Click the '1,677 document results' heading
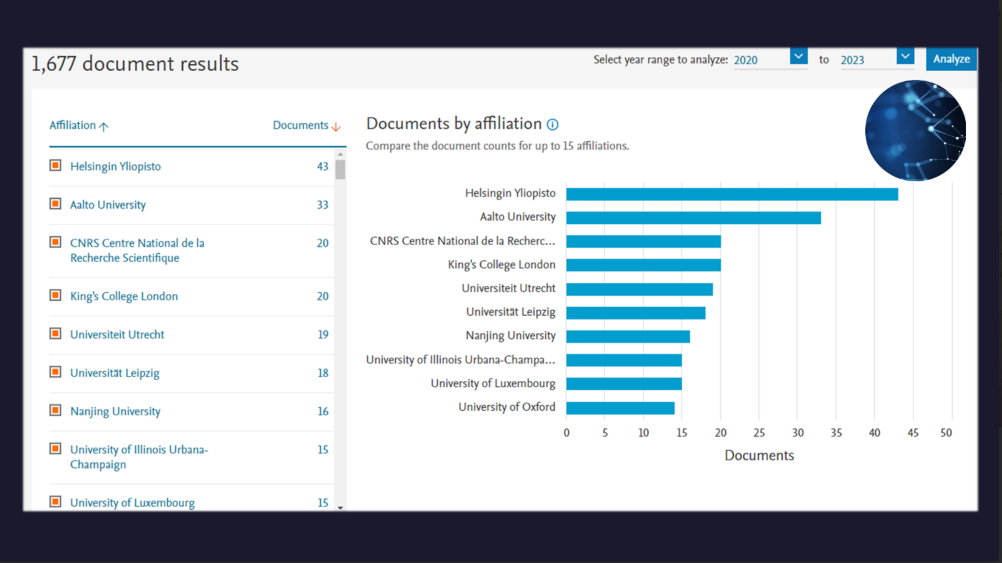 [135, 64]
